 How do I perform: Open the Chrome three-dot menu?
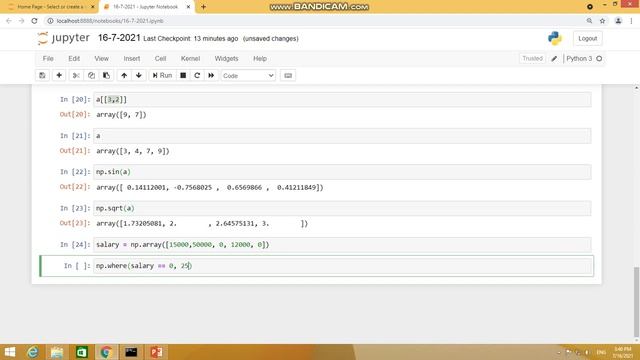point(631,21)
